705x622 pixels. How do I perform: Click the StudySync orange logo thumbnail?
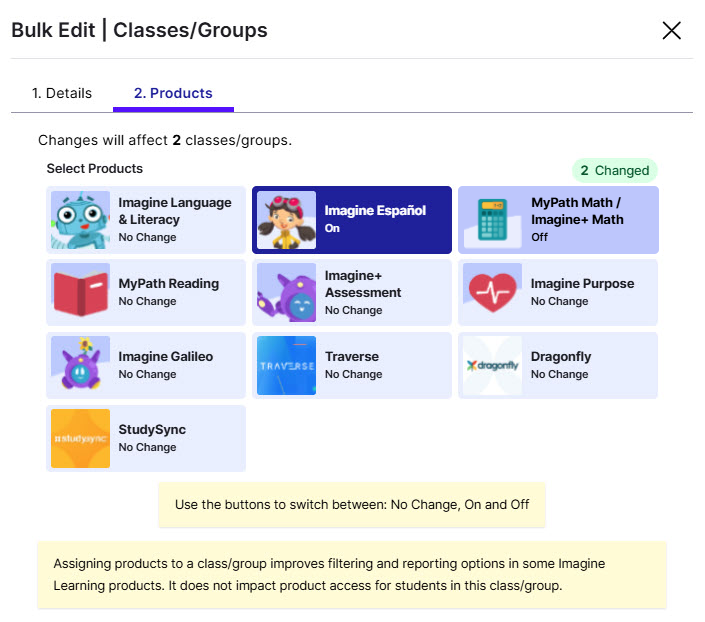tap(80, 438)
